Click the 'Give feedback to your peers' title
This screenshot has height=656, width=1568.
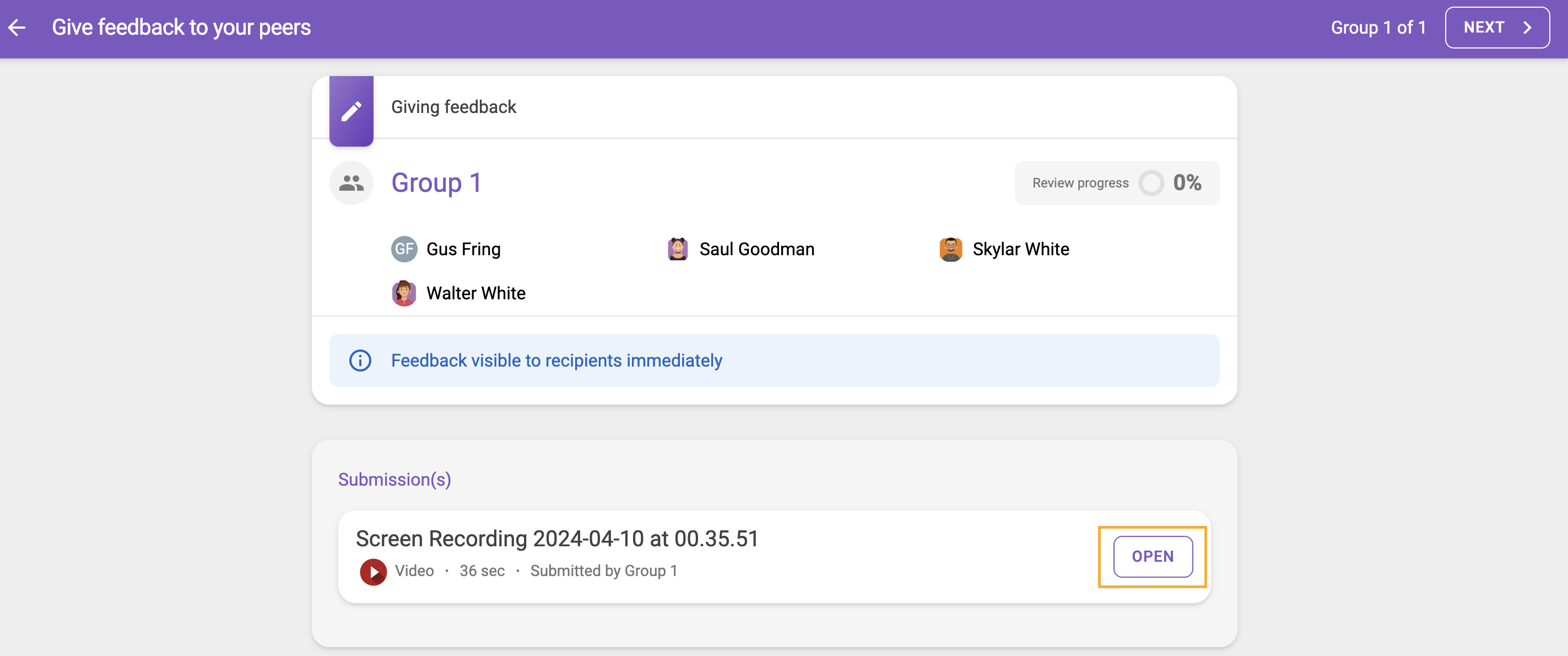coord(181,28)
